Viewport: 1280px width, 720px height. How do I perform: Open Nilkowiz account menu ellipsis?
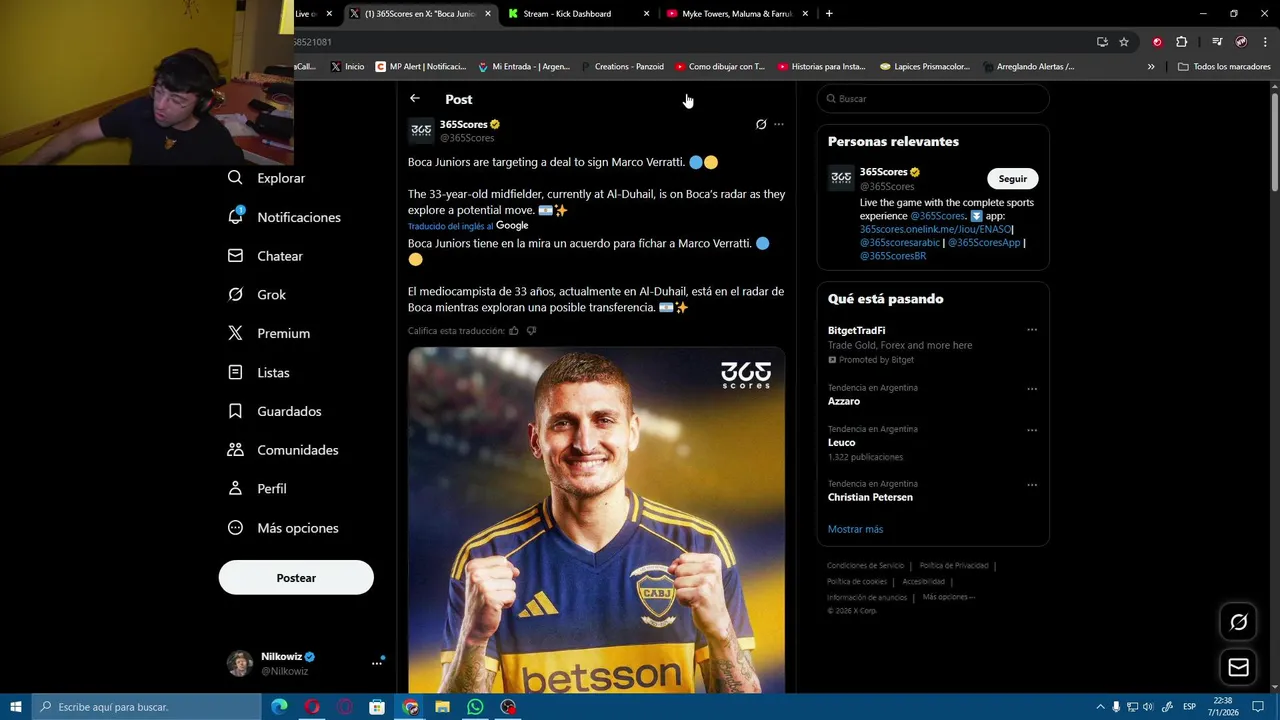(377, 663)
